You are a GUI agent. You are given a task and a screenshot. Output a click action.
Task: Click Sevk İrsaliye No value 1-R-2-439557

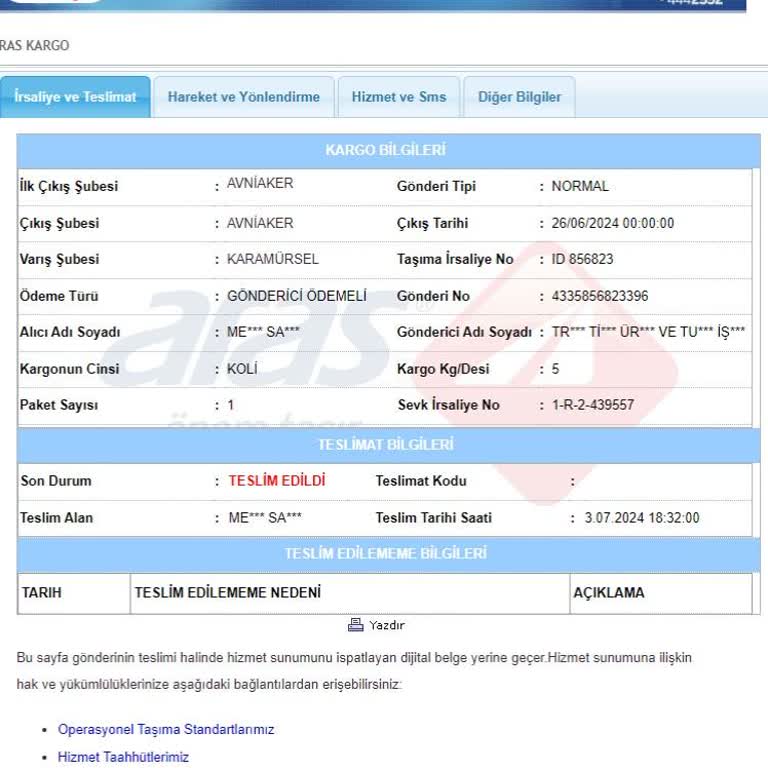point(593,405)
